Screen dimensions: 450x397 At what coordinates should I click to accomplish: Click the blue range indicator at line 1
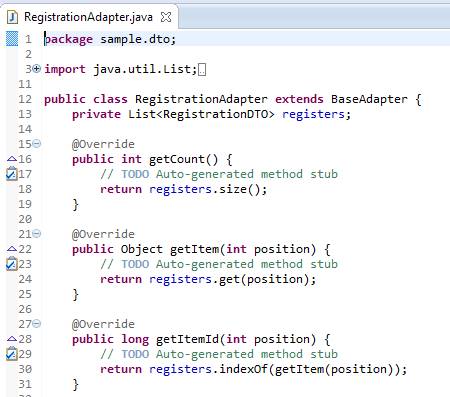click(12, 39)
